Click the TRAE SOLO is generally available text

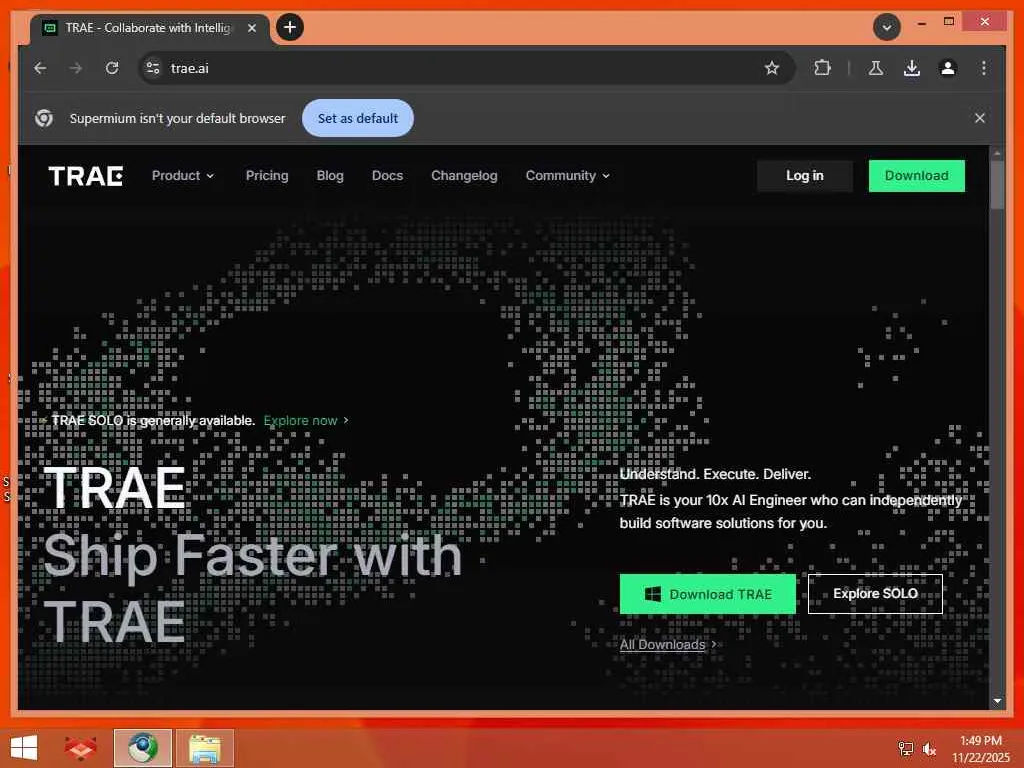[x=153, y=421]
